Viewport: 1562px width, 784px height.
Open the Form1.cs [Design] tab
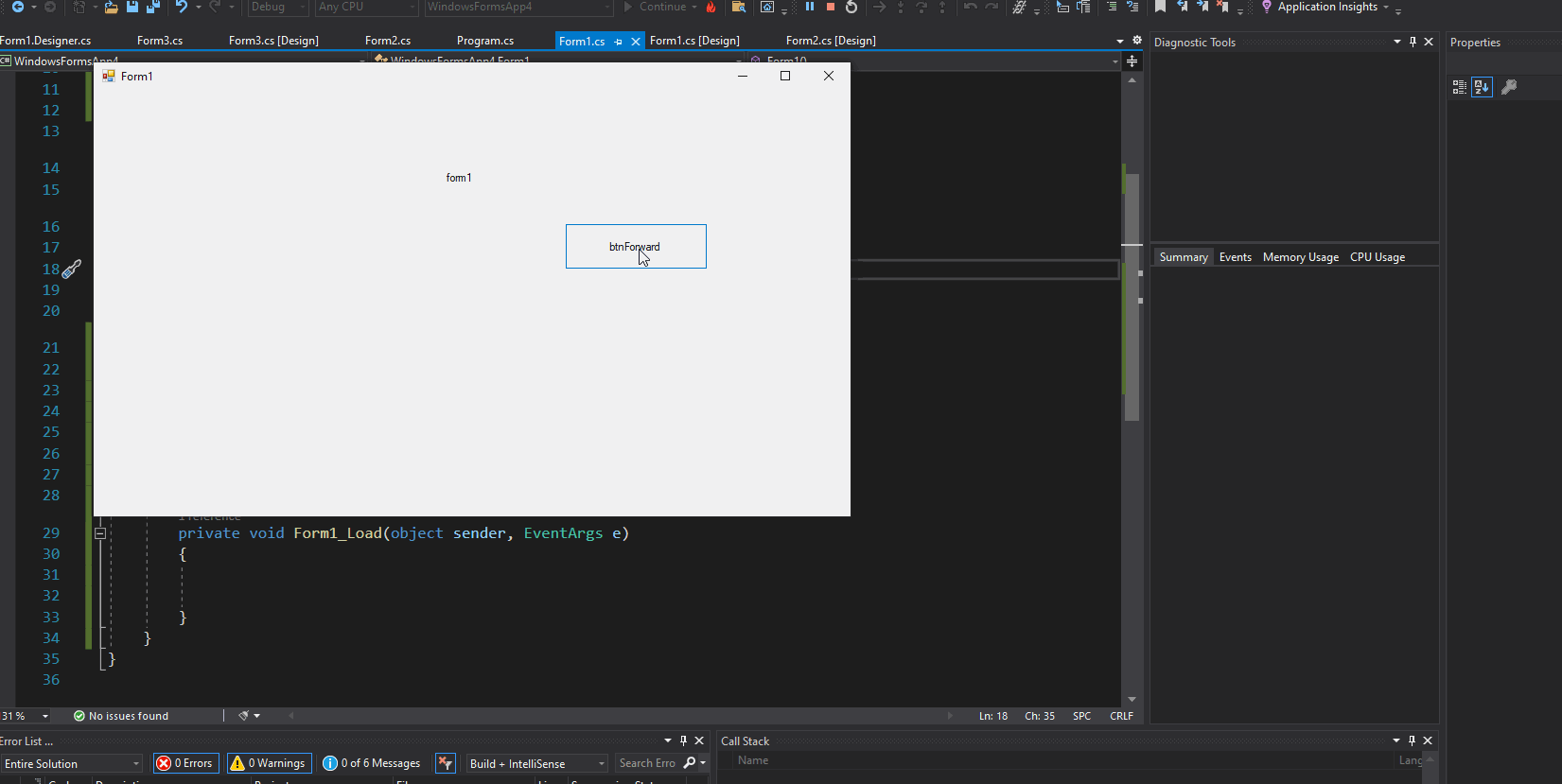(x=694, y=41)
